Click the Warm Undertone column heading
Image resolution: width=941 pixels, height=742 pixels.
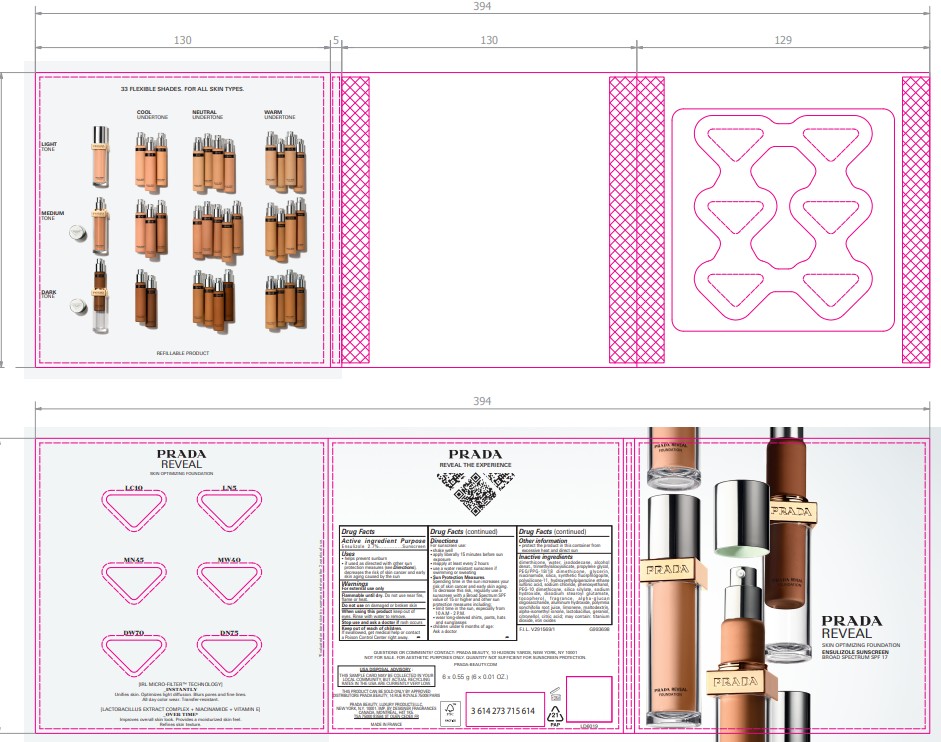coord(279,114)
